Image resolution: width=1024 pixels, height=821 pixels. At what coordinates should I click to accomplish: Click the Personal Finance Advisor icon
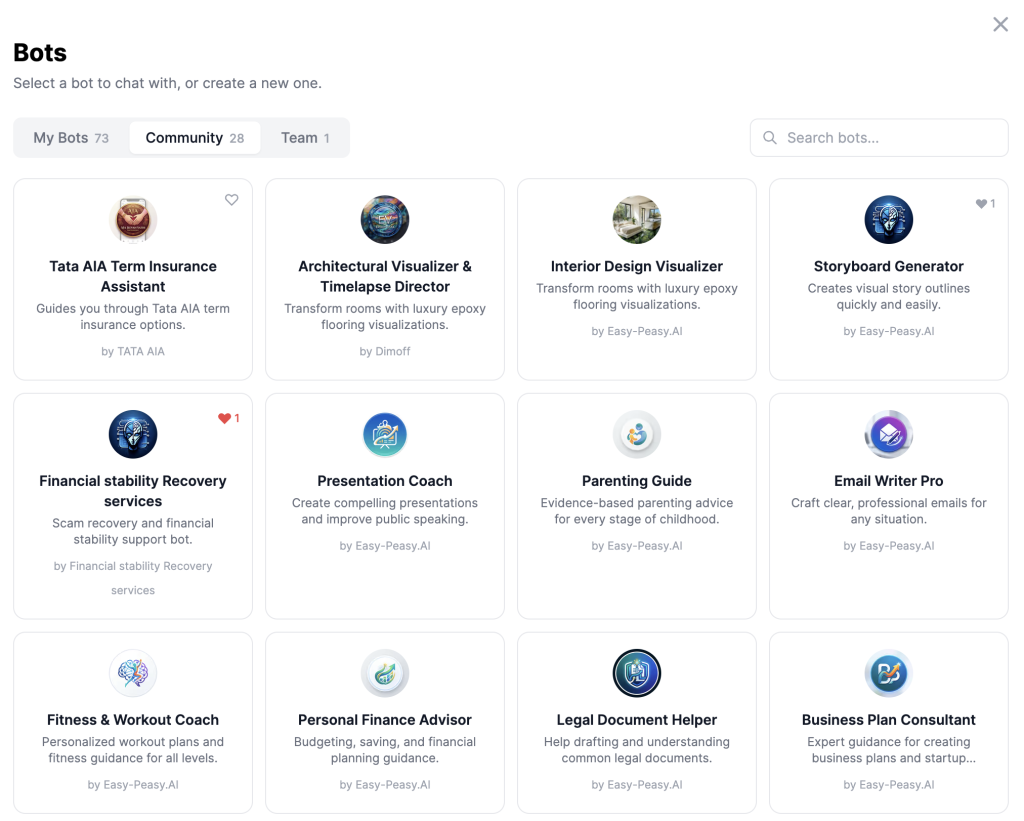(385, 673)
